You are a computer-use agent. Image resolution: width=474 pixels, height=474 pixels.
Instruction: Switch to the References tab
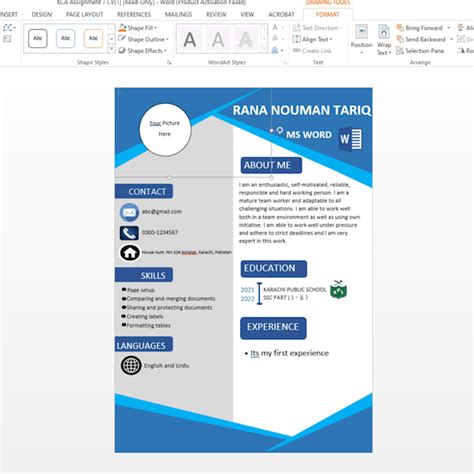tap(134, 15)
